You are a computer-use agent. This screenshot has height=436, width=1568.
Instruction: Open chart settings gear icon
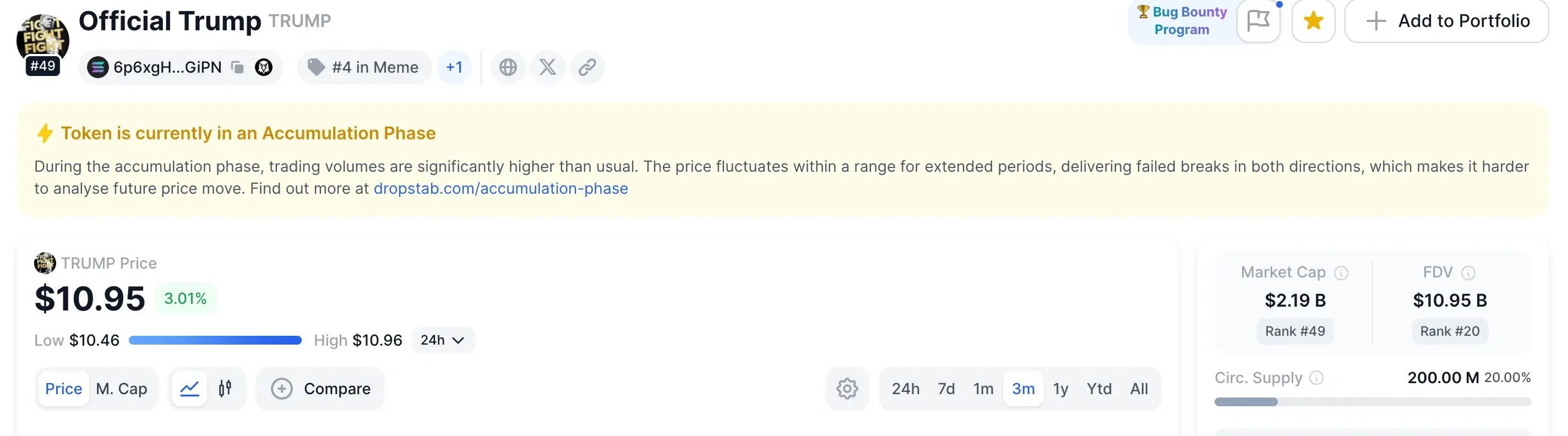click(847, 389)
